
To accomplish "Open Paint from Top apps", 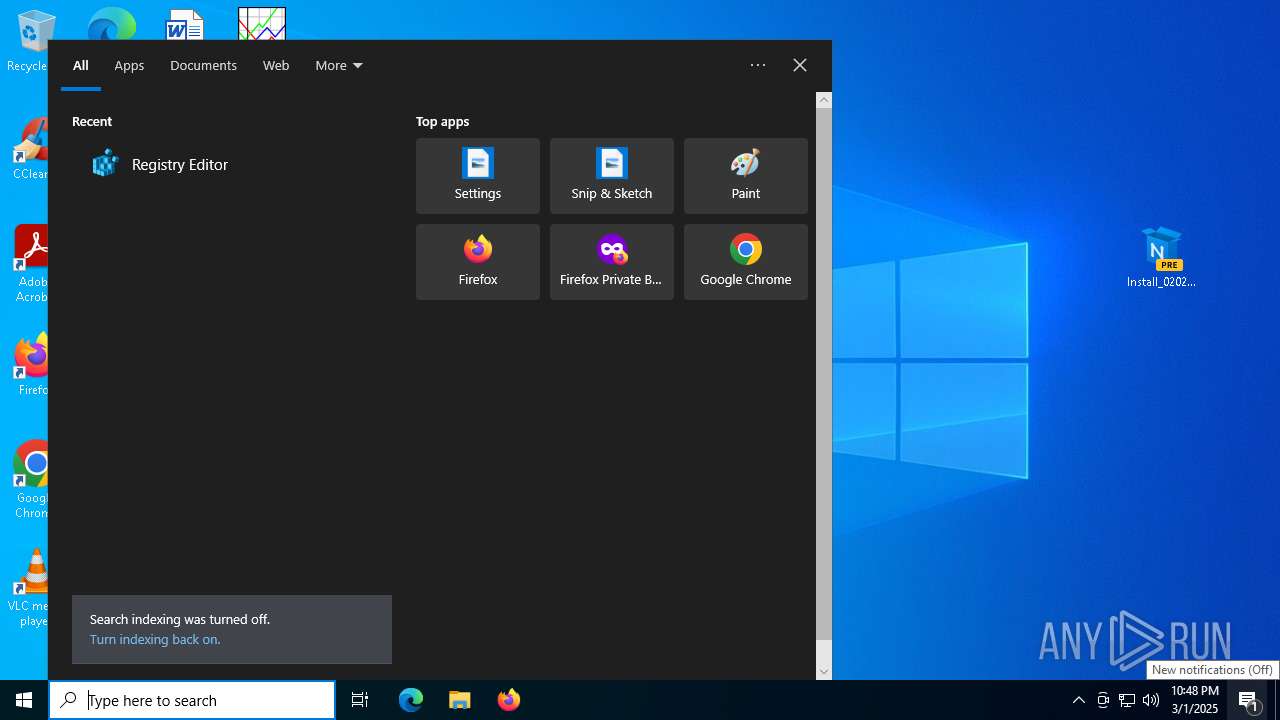I will 746,176.
